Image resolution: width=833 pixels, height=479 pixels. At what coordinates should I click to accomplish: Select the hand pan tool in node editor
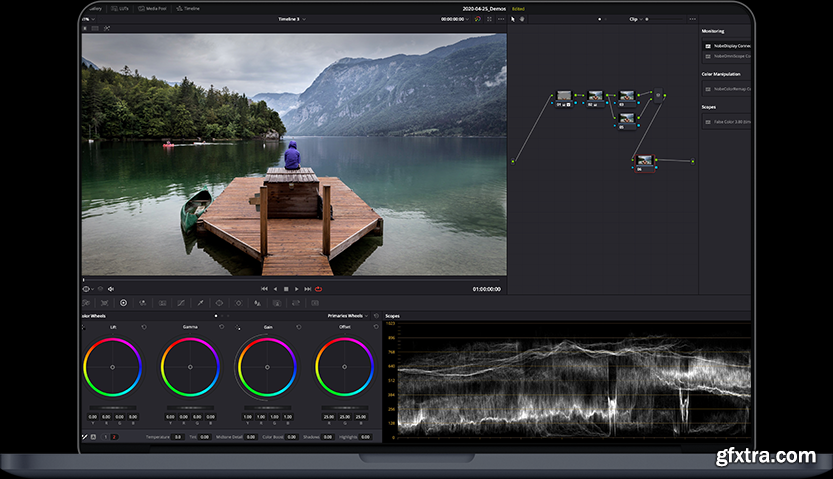522,18
